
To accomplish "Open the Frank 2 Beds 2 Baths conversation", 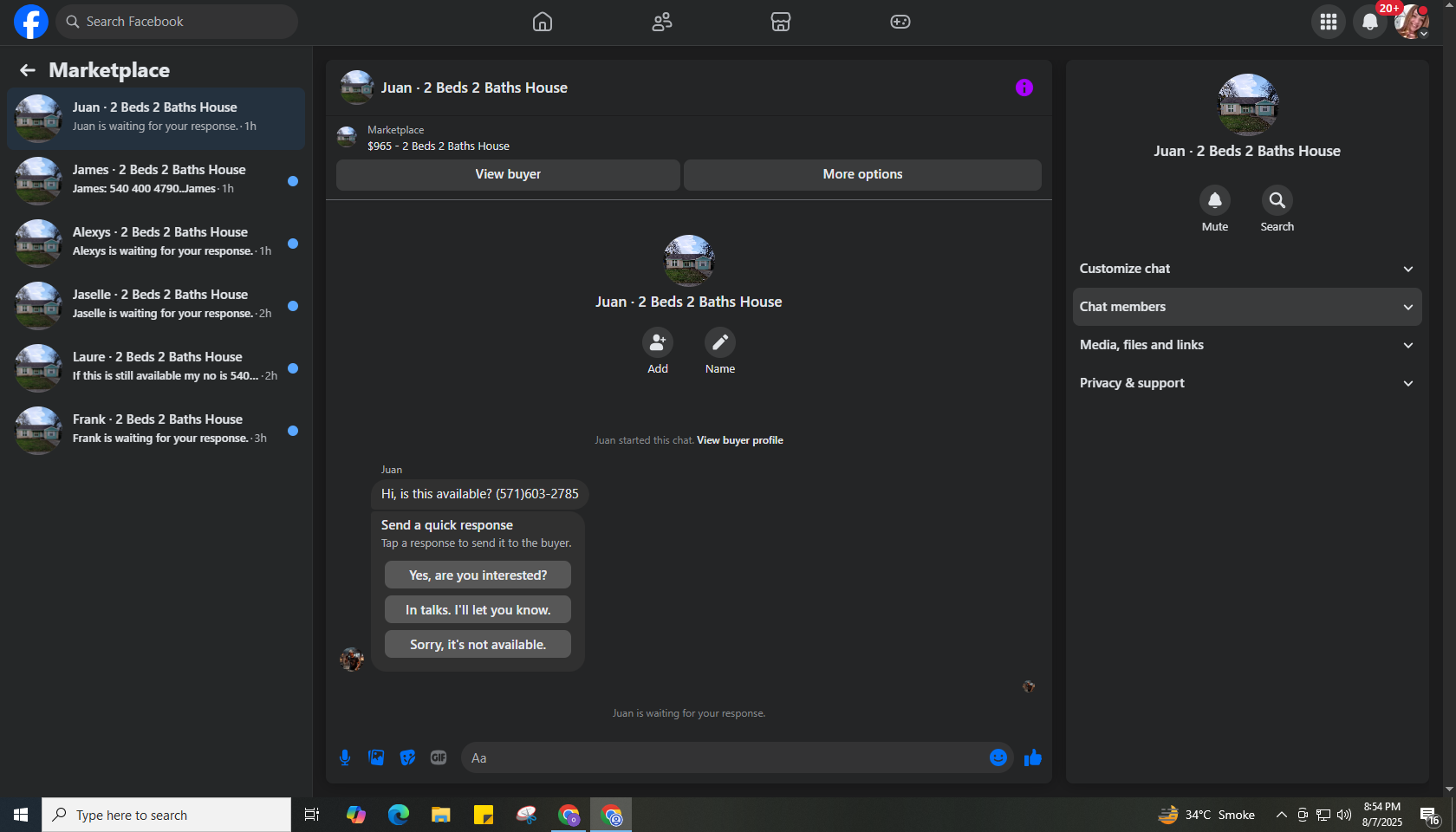I will 156,431.
